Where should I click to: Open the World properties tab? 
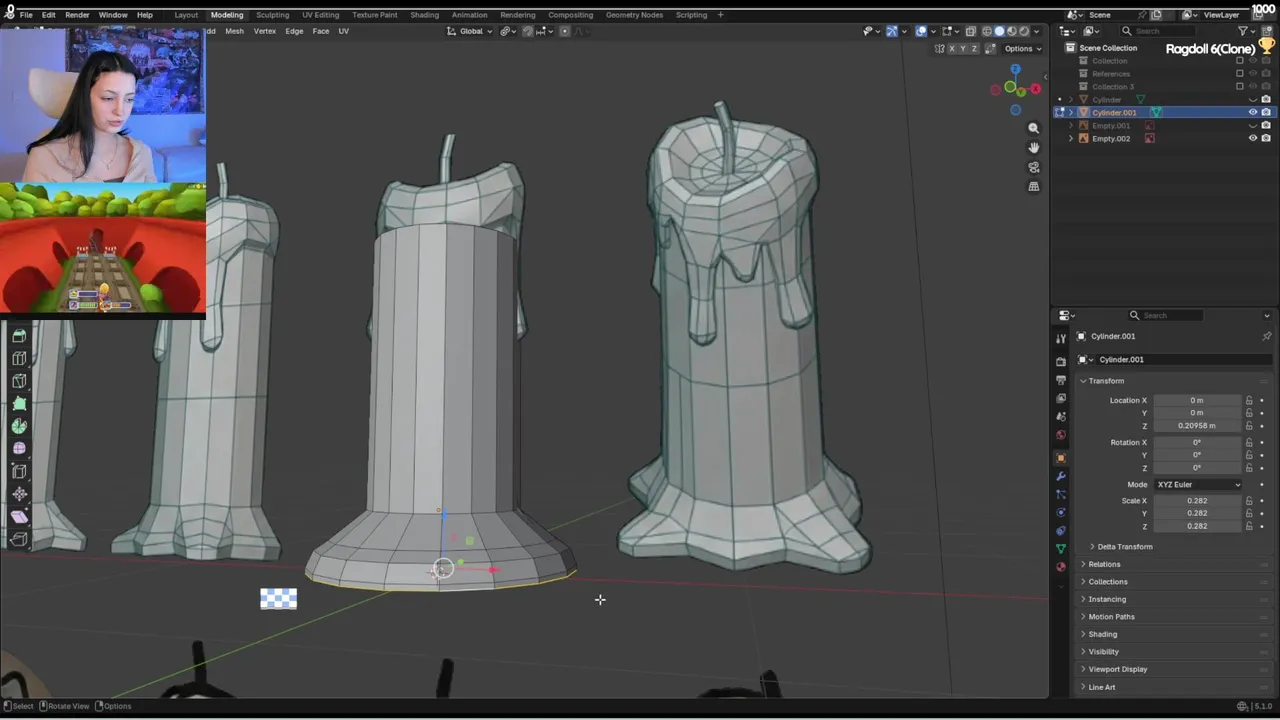pos(1061,435)
